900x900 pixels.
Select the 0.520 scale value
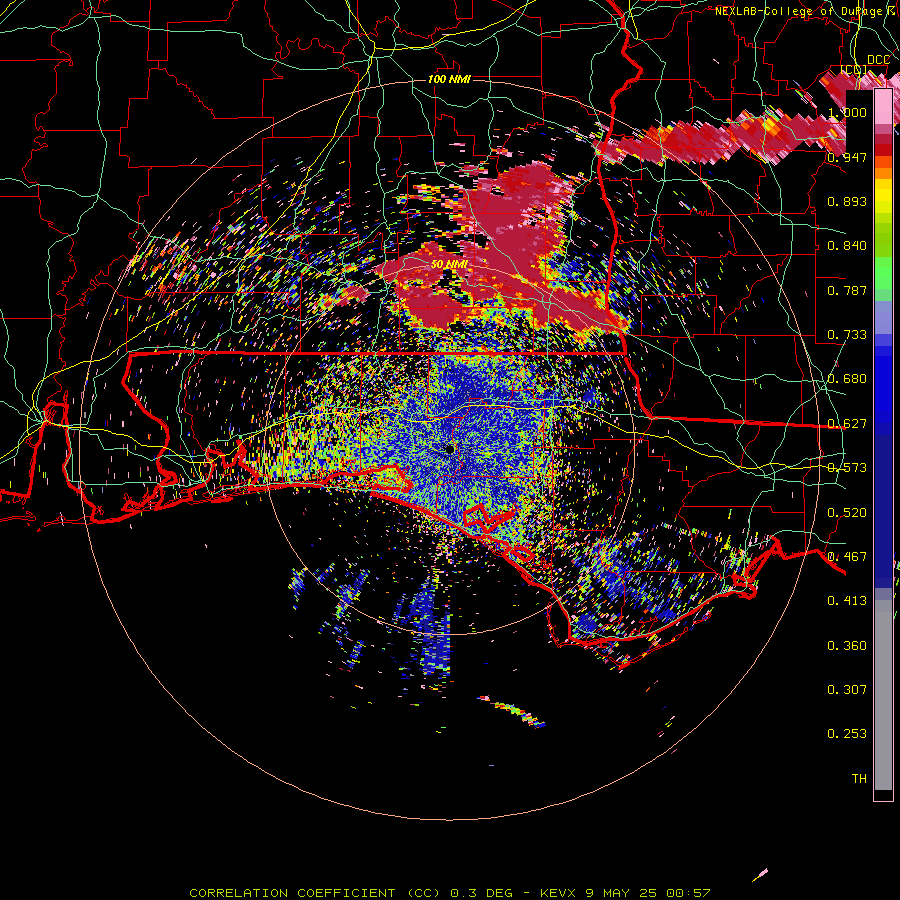[847, 513]
